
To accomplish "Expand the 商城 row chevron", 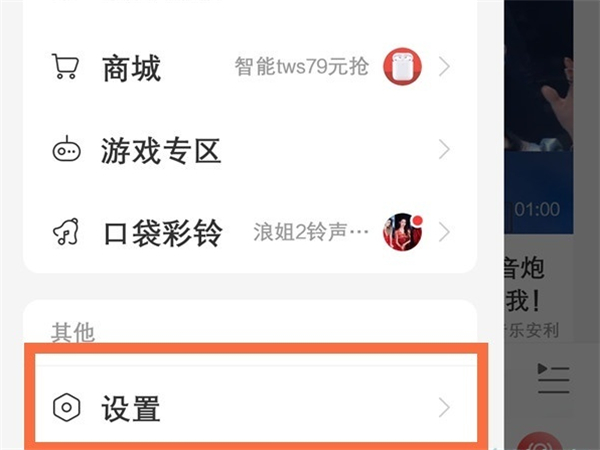I will coord(444,67).
